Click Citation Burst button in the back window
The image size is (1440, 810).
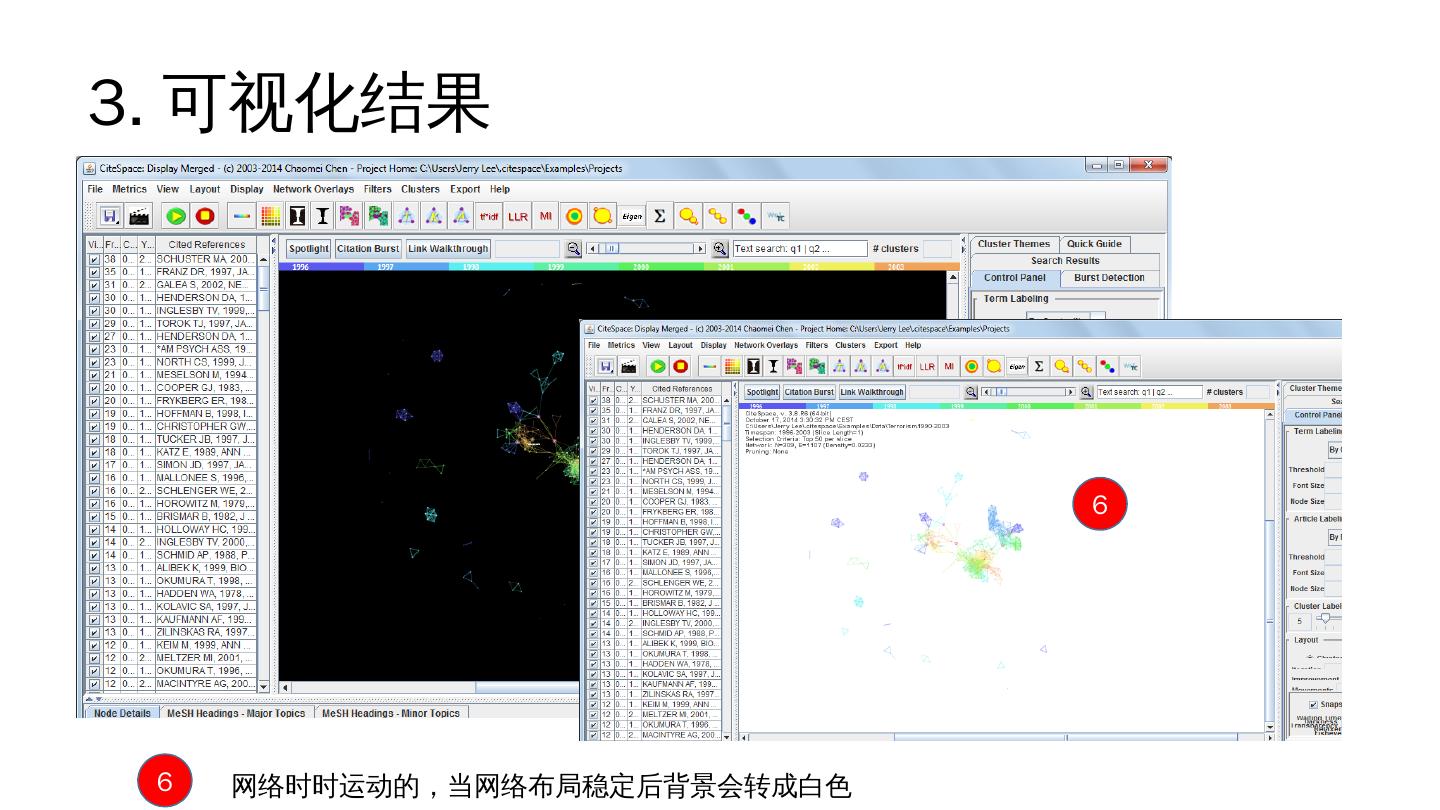(368, 249)
